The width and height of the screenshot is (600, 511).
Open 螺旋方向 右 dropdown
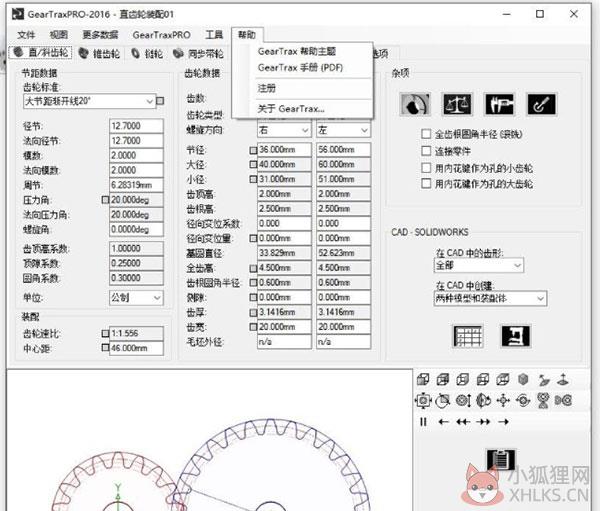coord(284,131)
